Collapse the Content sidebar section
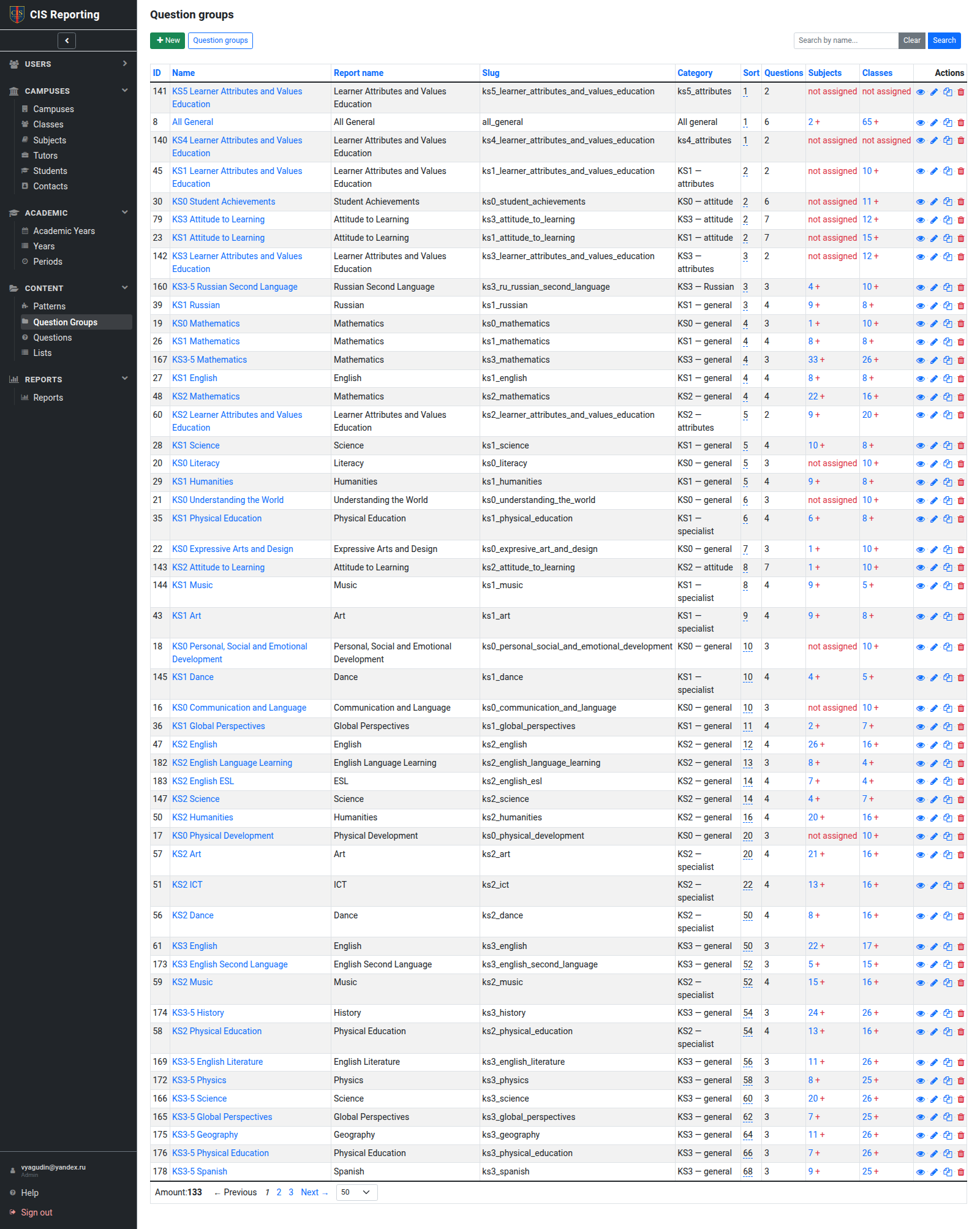This screenshot has height=1229, width=980. coord(125,288)
